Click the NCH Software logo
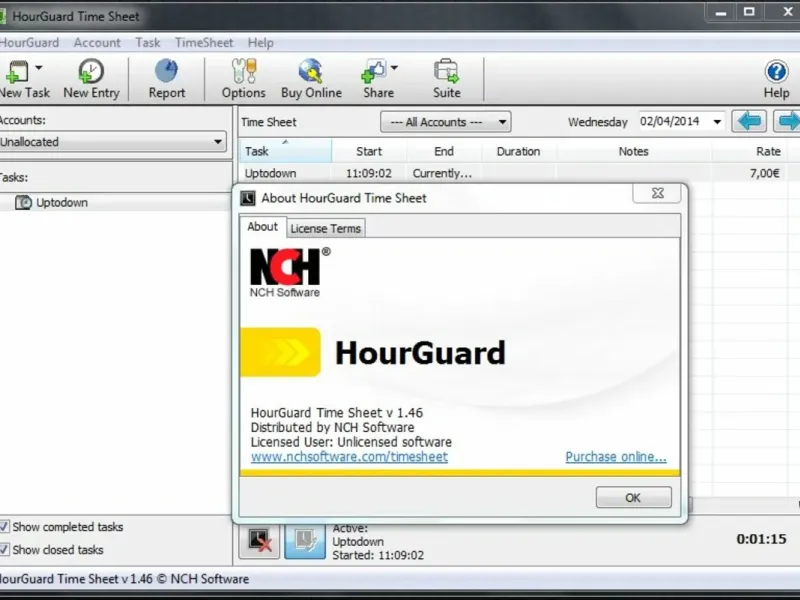Screen dimensions: 800x600 point(289,272)
